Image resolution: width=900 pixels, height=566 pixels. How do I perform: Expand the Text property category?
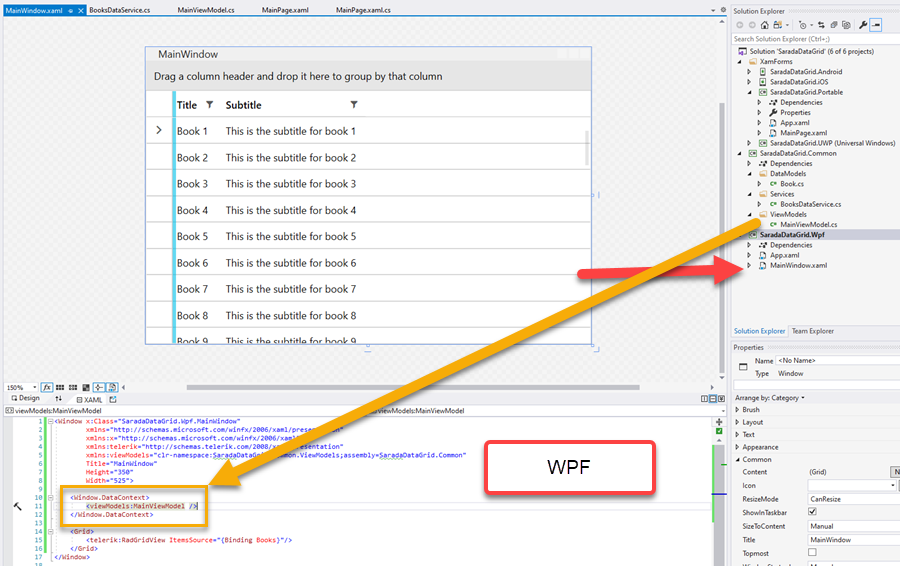click(737, 435)
